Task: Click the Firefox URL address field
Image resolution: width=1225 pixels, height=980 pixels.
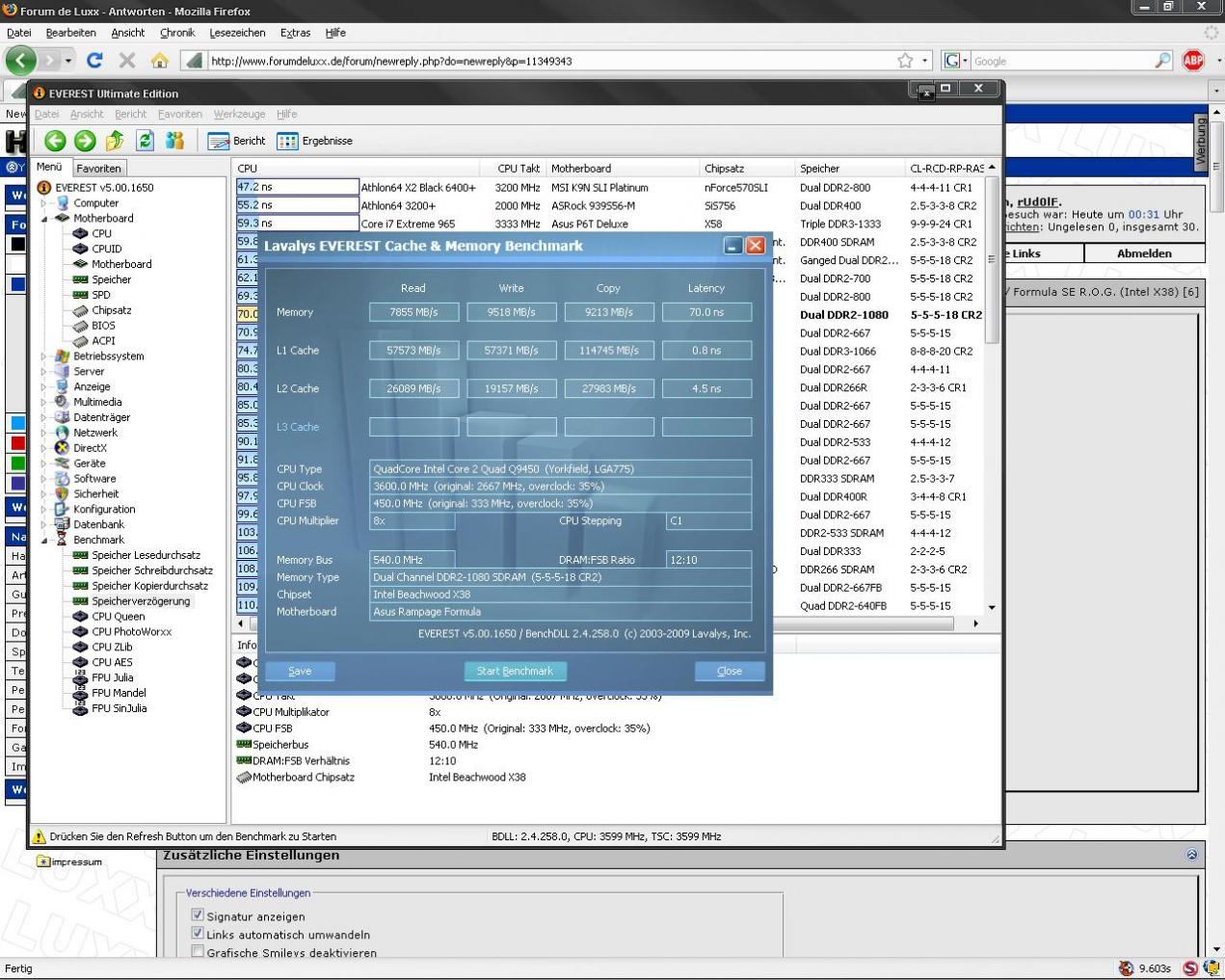Action: pos(549,61)
